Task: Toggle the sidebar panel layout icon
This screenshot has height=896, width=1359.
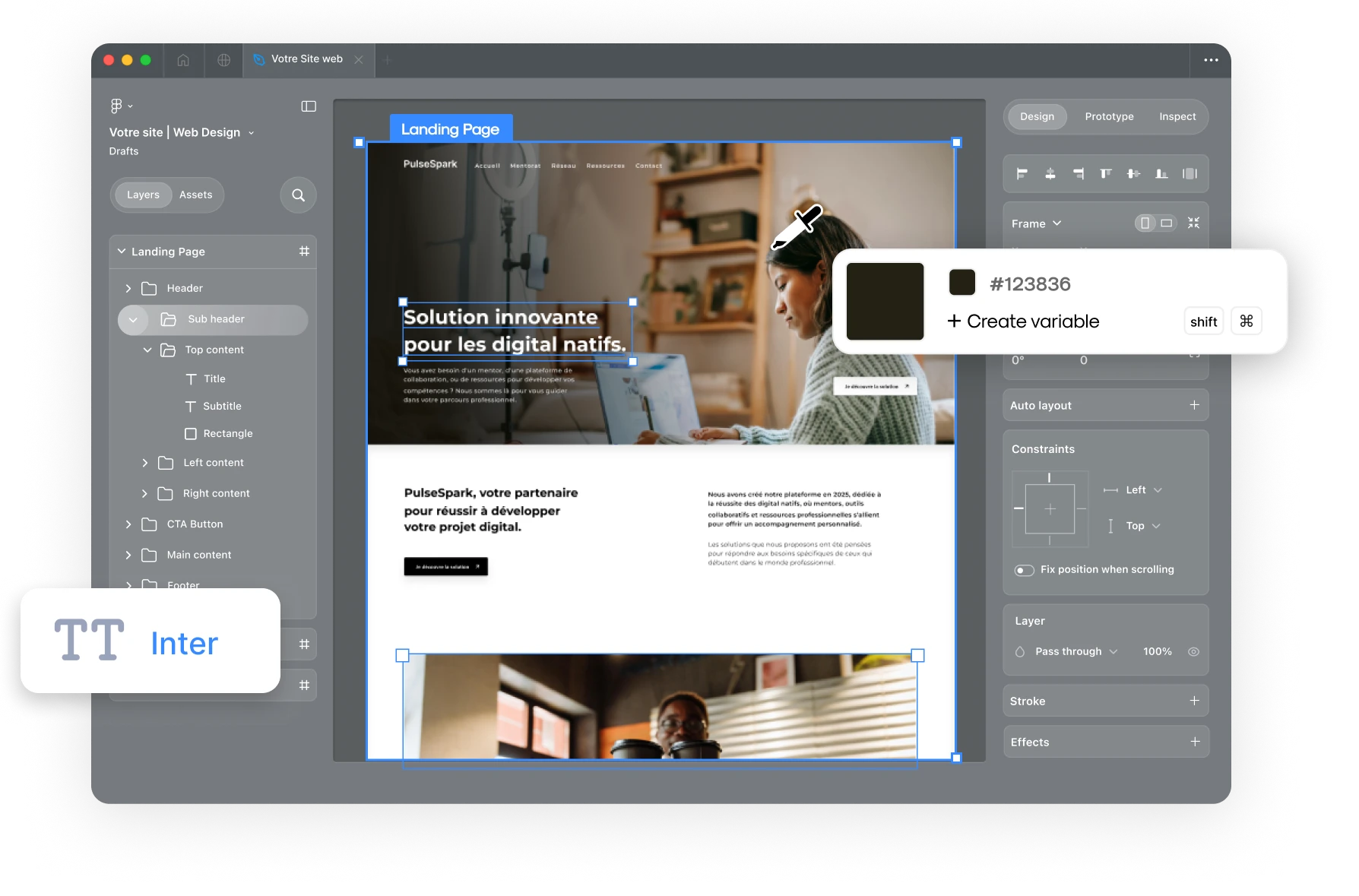Action: tap(309, 106)
